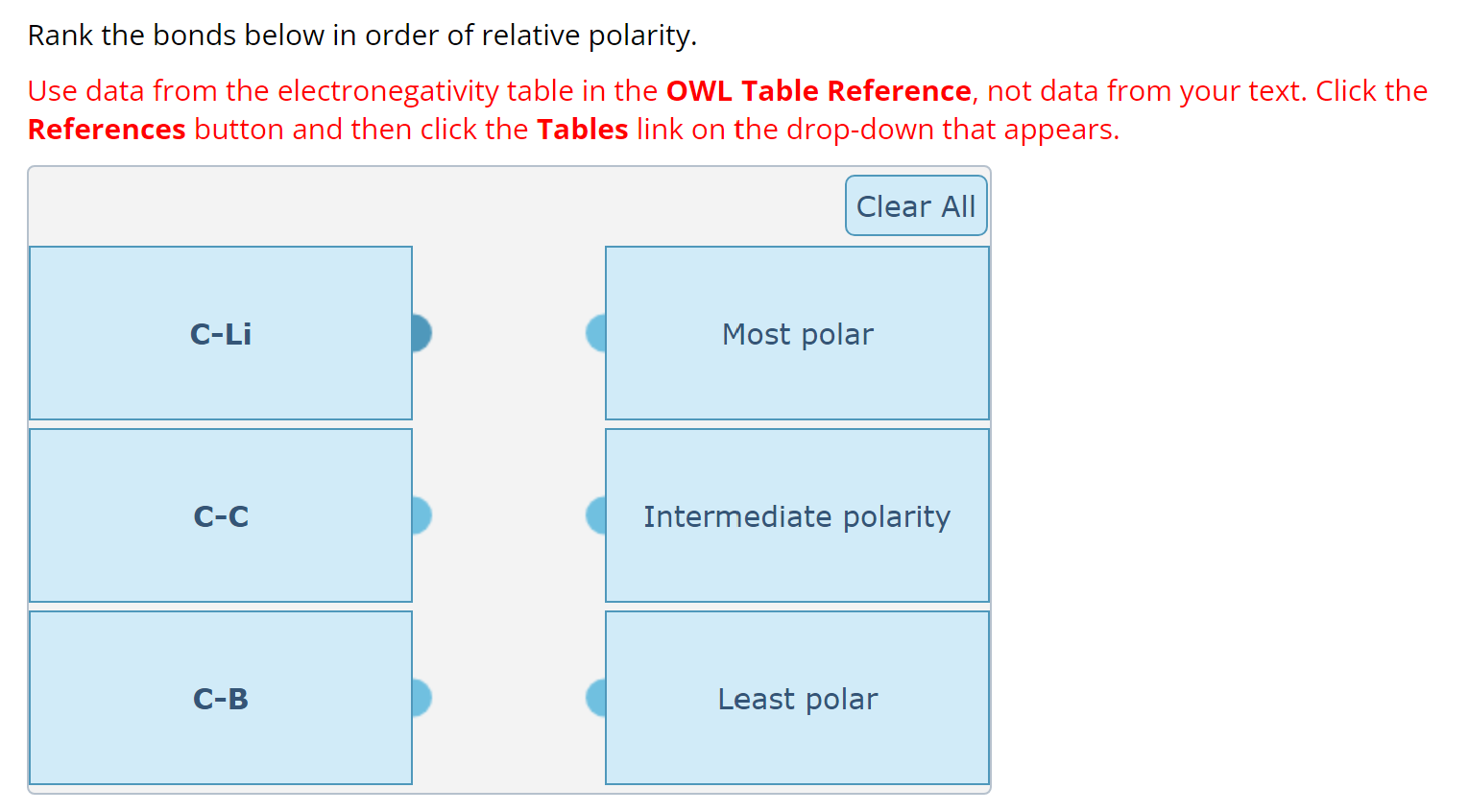Click the left-side dot of the Most polar box
This screenshot has width=1469, height=812.
597,333
